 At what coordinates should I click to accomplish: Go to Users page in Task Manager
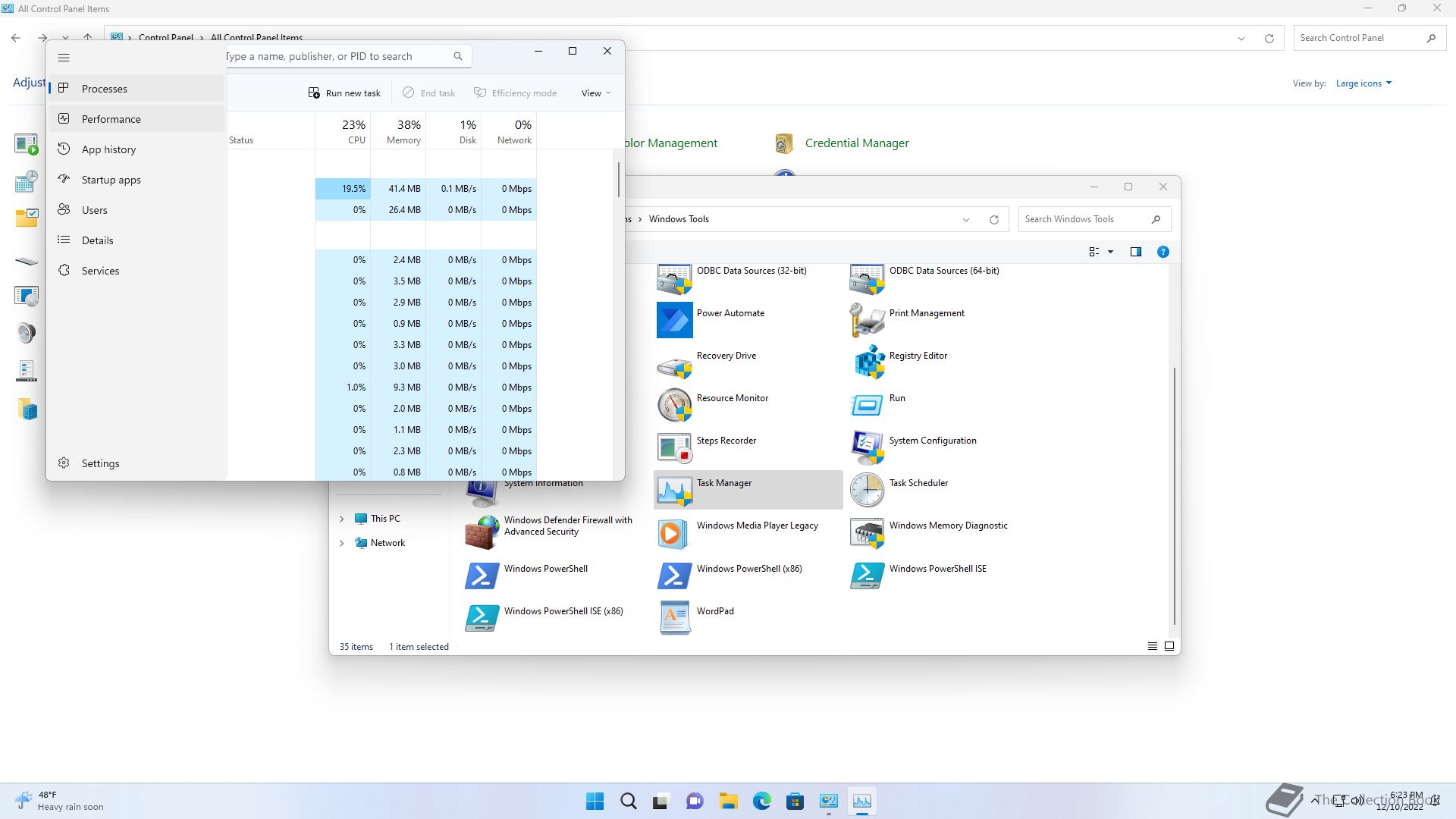(136, 210)
